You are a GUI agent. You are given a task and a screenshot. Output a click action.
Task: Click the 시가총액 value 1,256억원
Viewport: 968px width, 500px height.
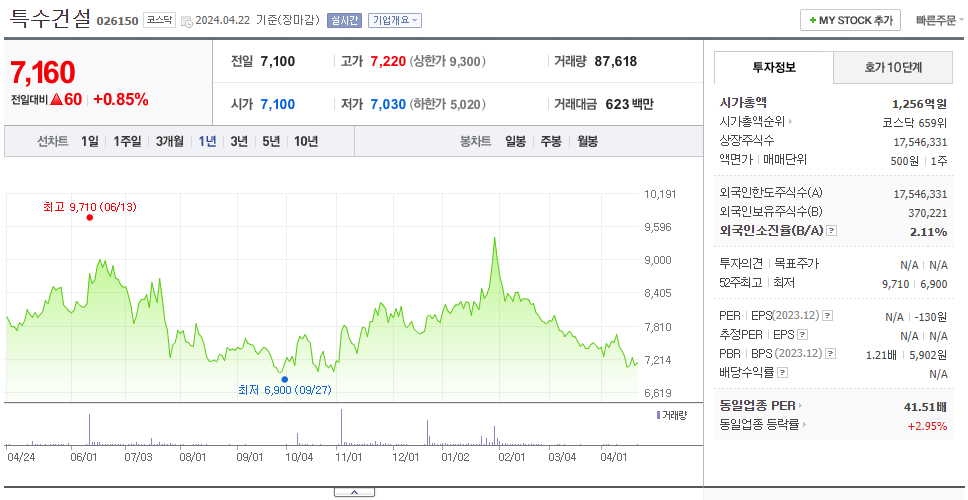click(x=919, y=104)
